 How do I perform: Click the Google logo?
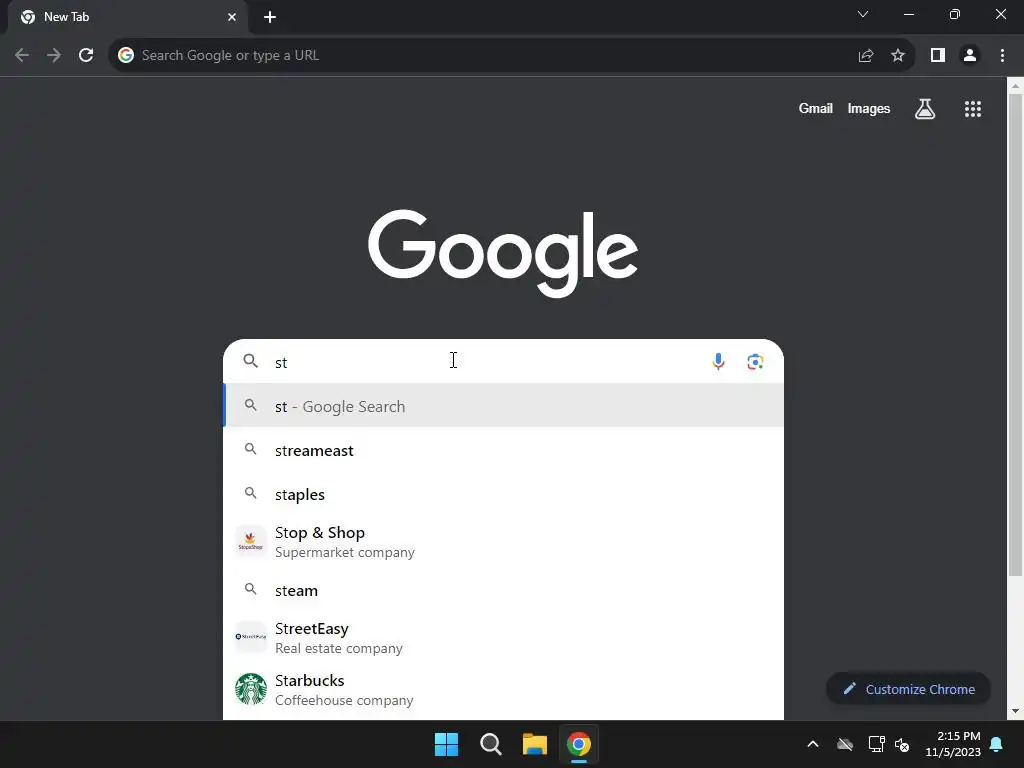point(503,253)
